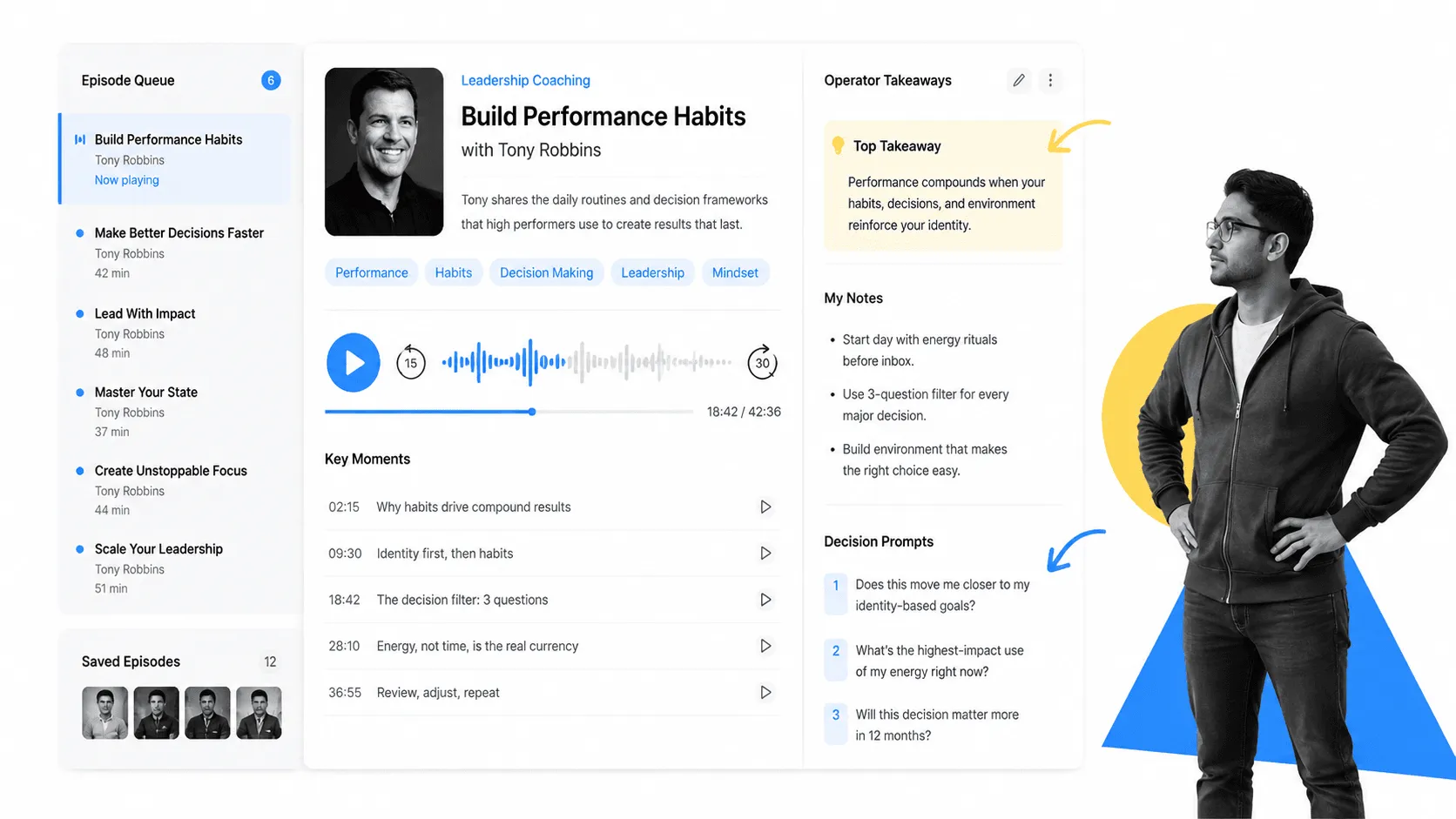This screenshot has height=819, width=1456.
Task: Play key moment at 28:10
Action: [x=765, y=646]
